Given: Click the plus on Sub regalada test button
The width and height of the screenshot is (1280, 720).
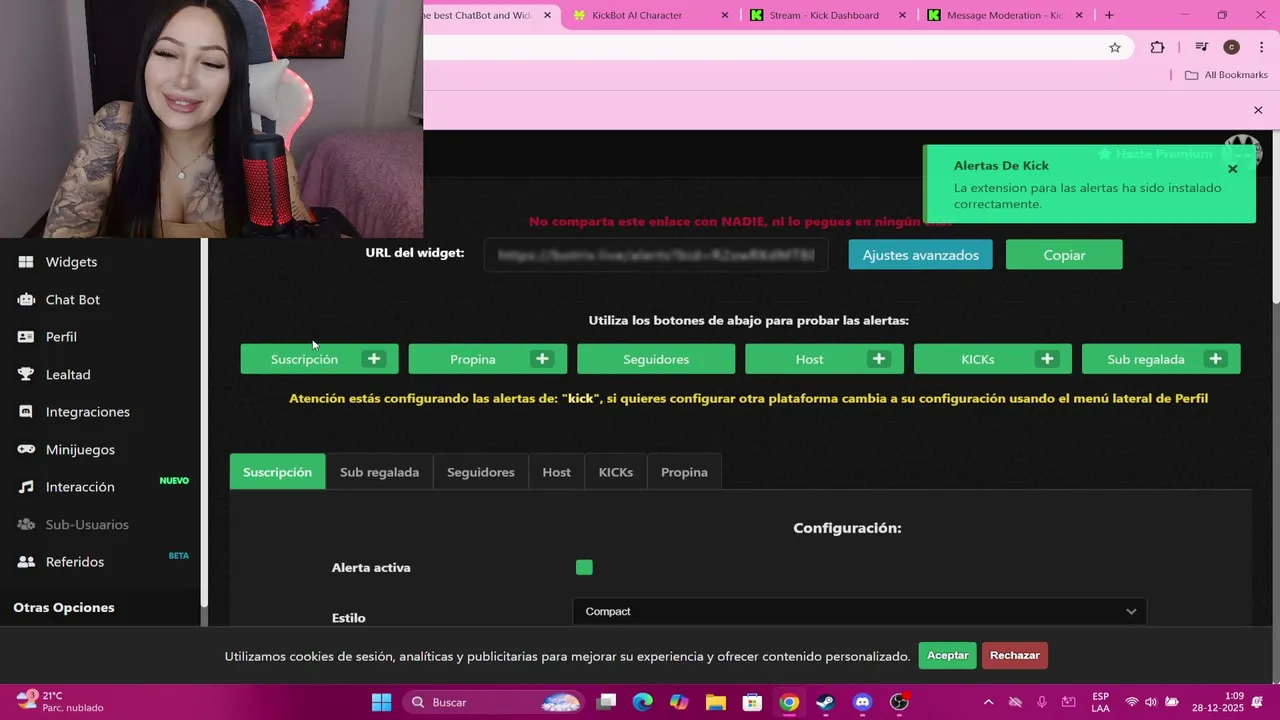Looking at the screenshot, I should (1216, 359).
